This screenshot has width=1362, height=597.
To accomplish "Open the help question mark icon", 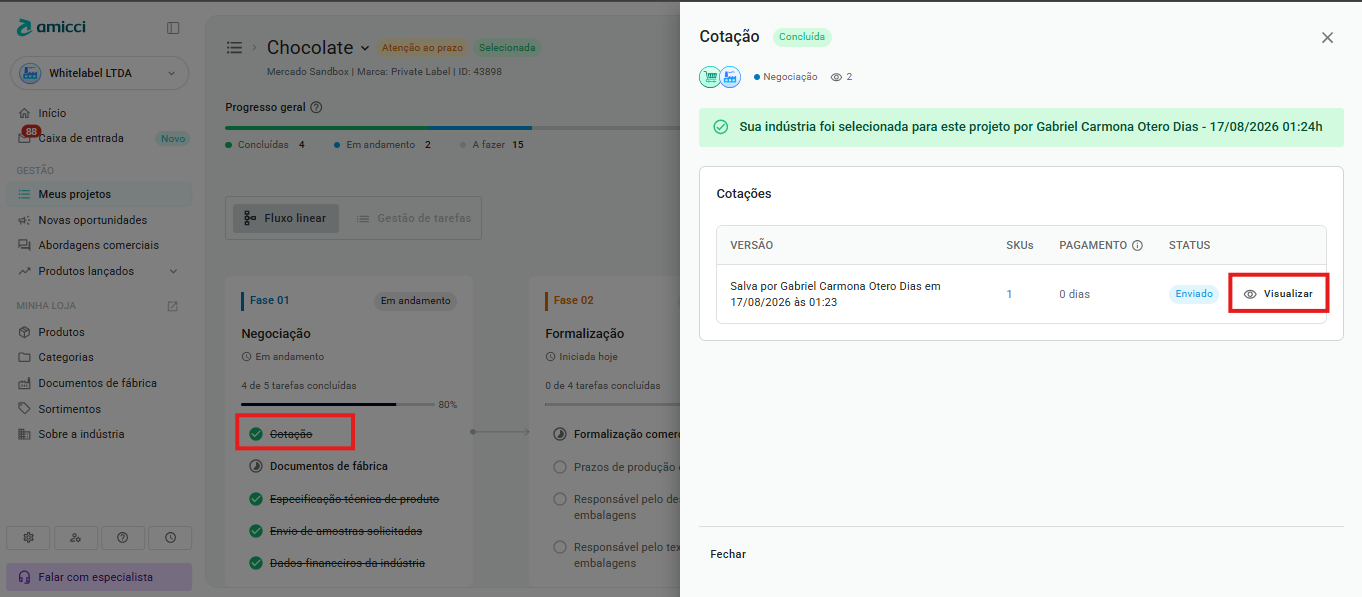I will (123, 538).
